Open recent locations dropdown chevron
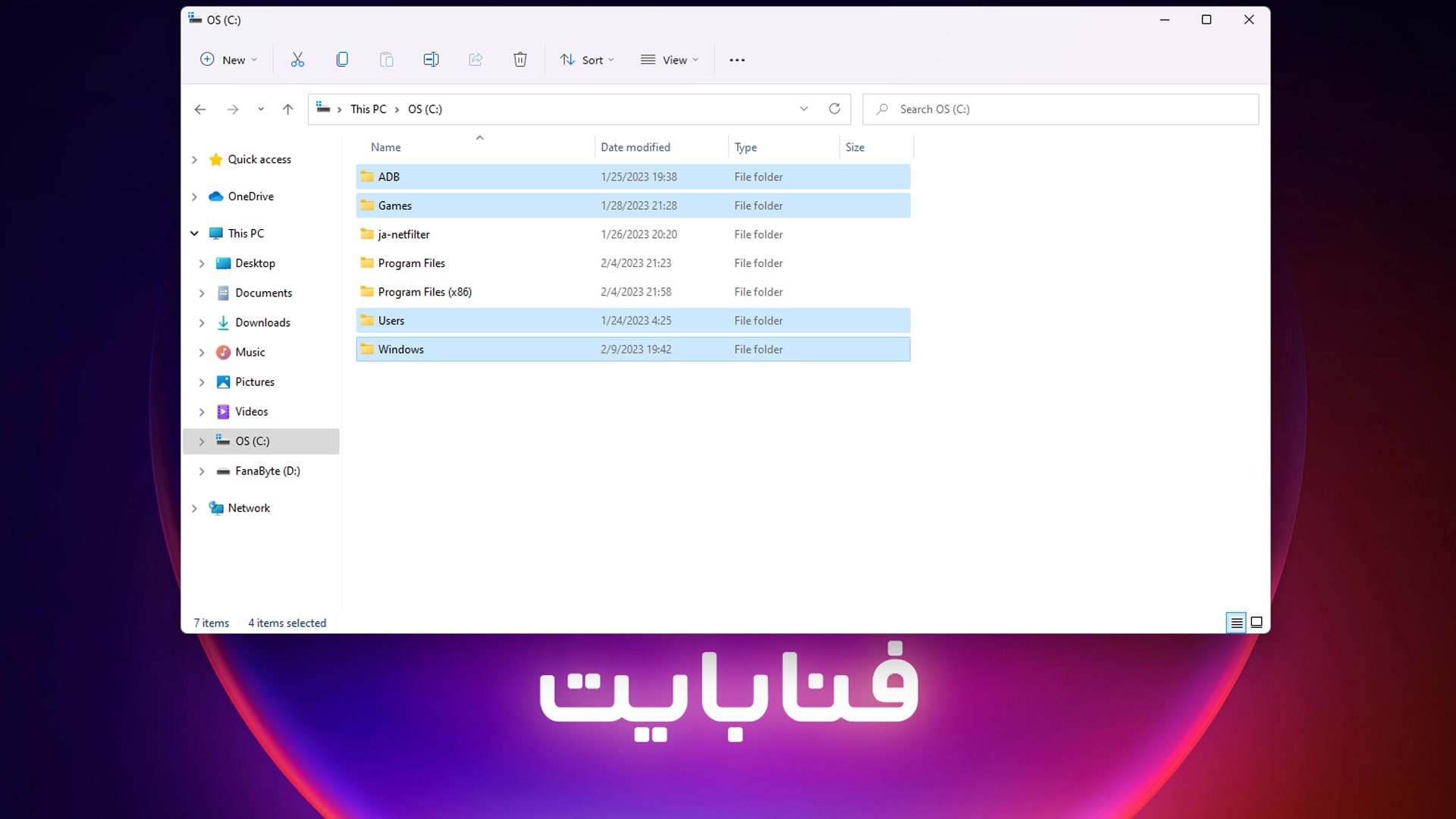1456x819 pixels. pyautogui.click(x=261, y=109)
